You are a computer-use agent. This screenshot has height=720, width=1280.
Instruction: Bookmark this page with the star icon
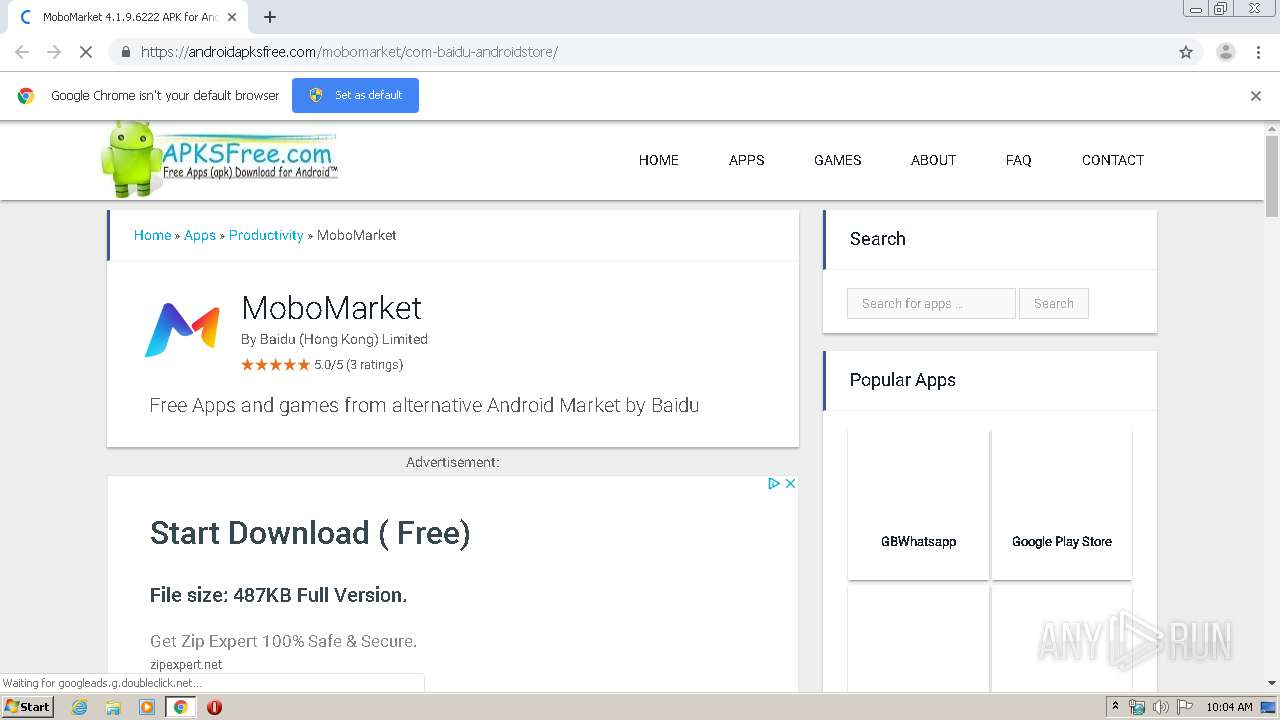1186,52
